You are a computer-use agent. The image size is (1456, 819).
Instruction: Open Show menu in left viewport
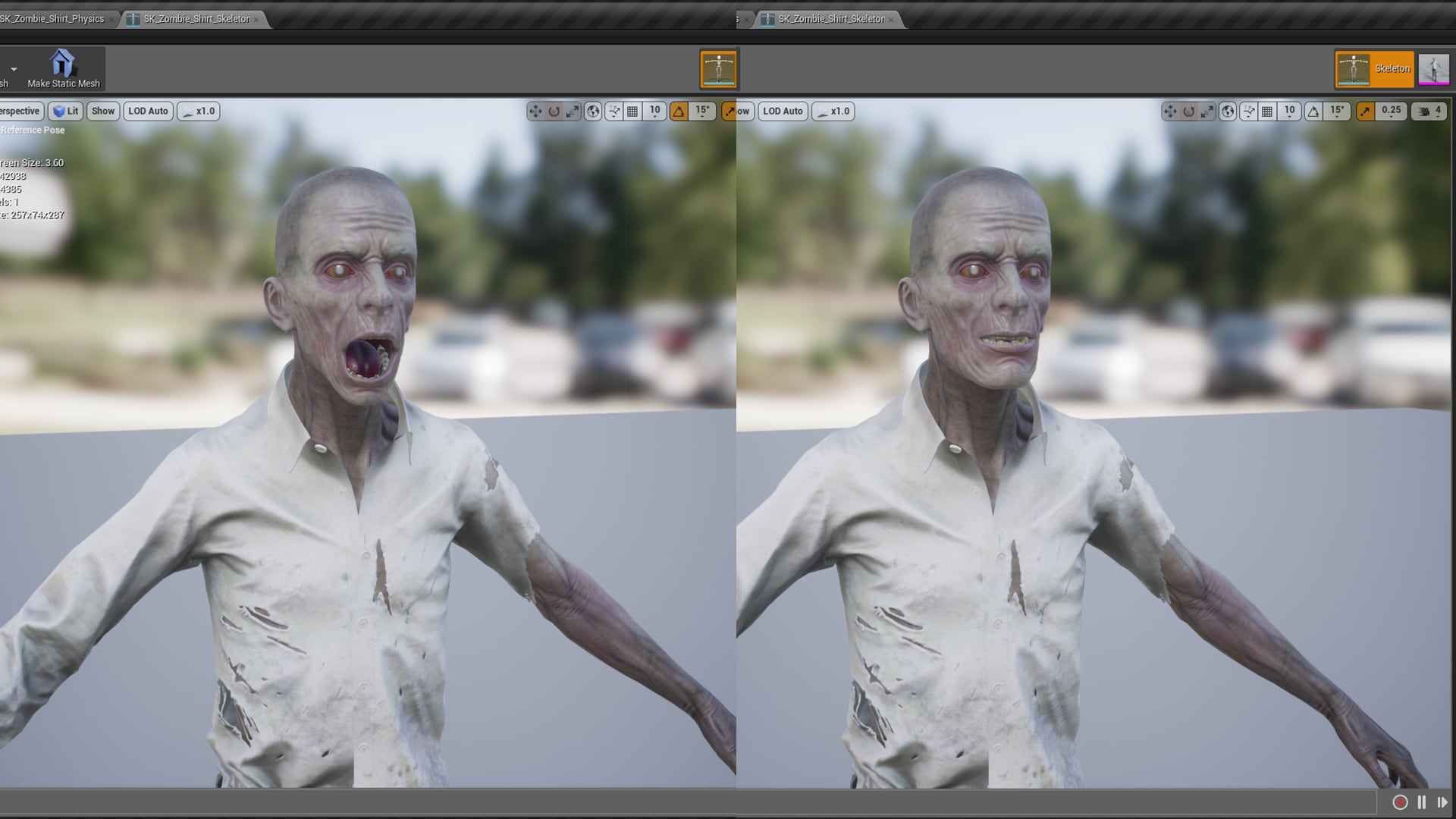[x=102, y=111]
